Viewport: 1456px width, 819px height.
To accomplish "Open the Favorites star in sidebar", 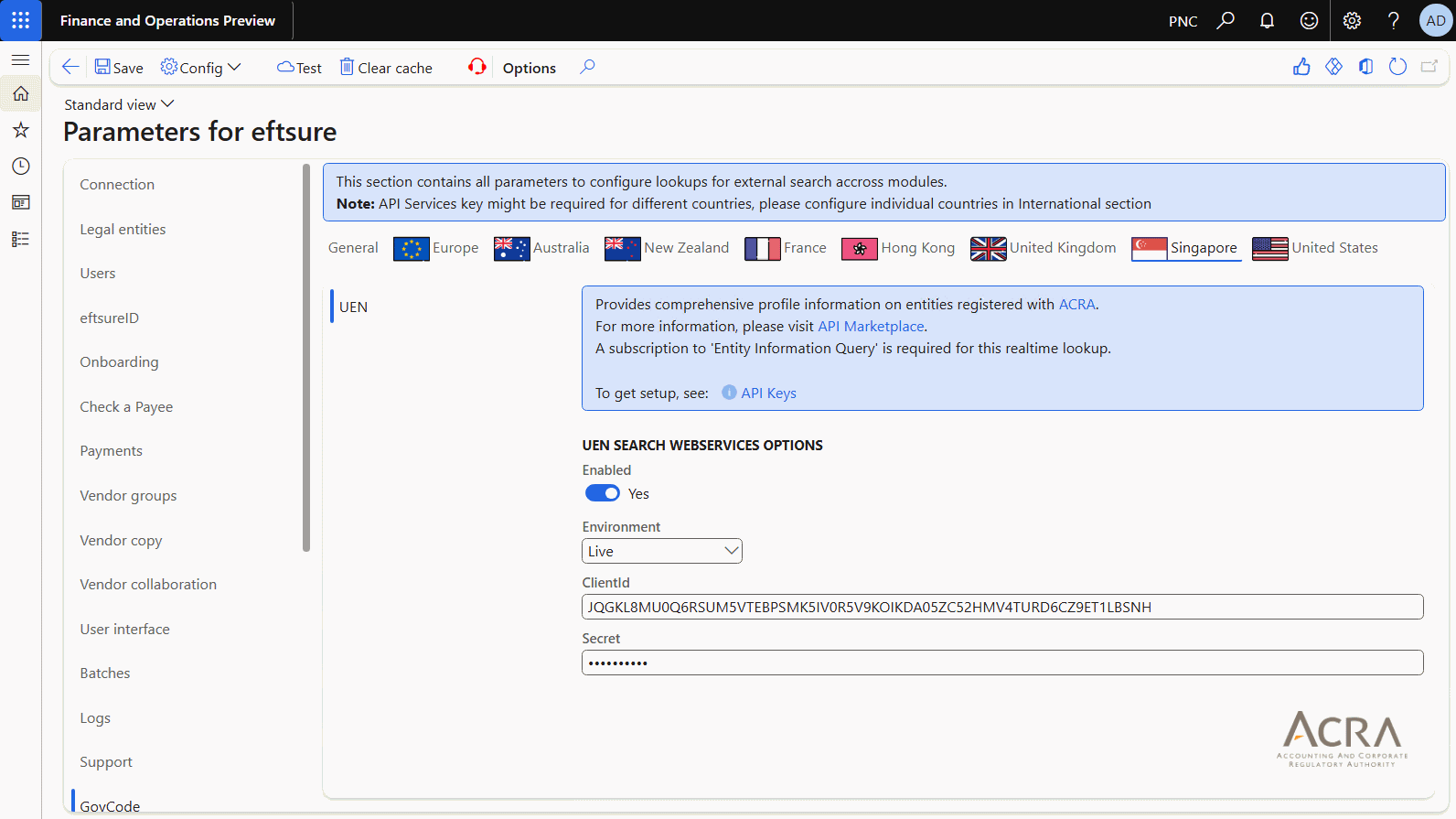I will (x=20, y=130).
